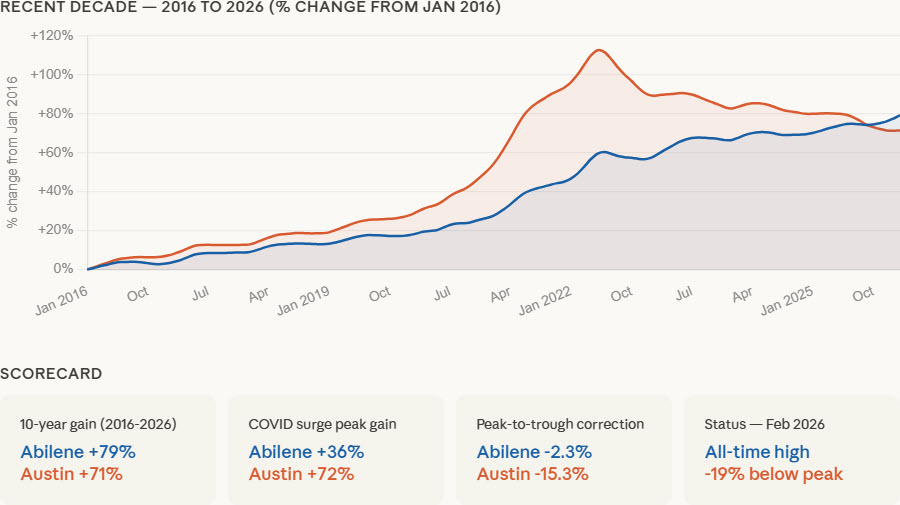Click the "Recent Decade — 2016 to 2026" heading
The image size is (900, 505).
click(x=250, y=8)
